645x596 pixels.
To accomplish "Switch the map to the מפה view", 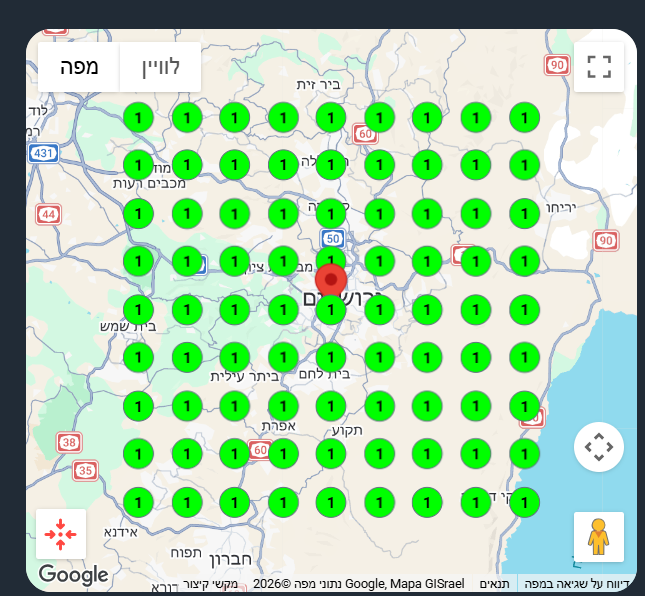I will tap(79, 67).
